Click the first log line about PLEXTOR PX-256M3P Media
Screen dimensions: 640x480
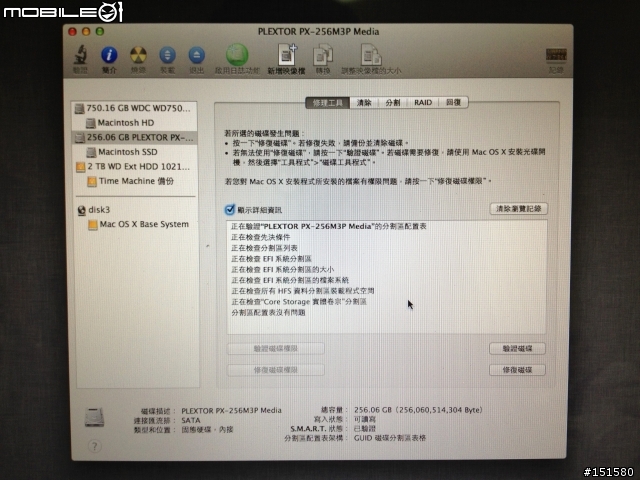point(329,226)
